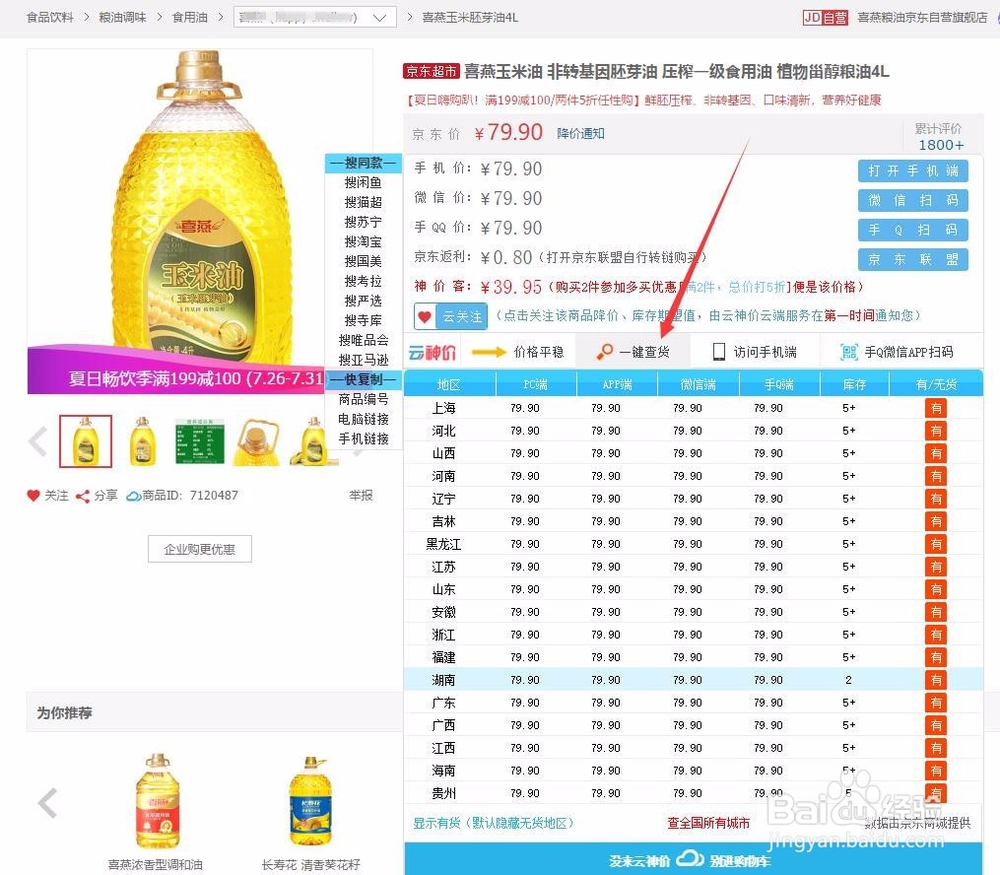This screenshot has width=1000, height=875.
Task: Select 搜考拉 in the side menu
Action: (x=363, y=281)
